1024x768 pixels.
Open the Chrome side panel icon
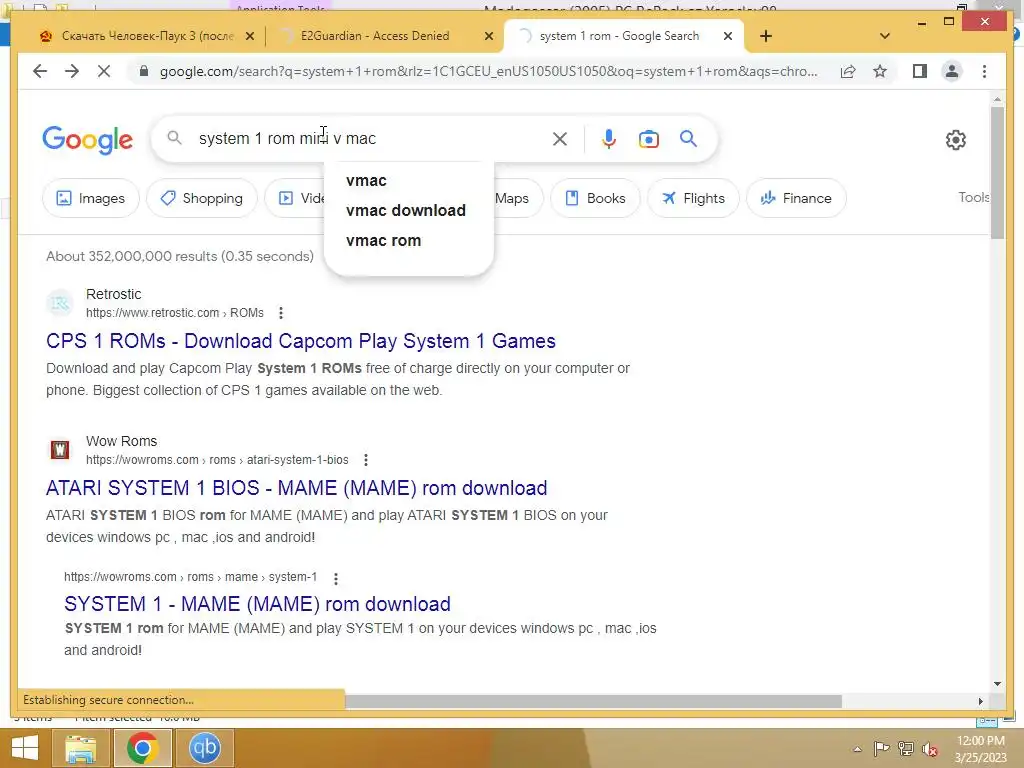pyautogui.click(x=920, y=71)
